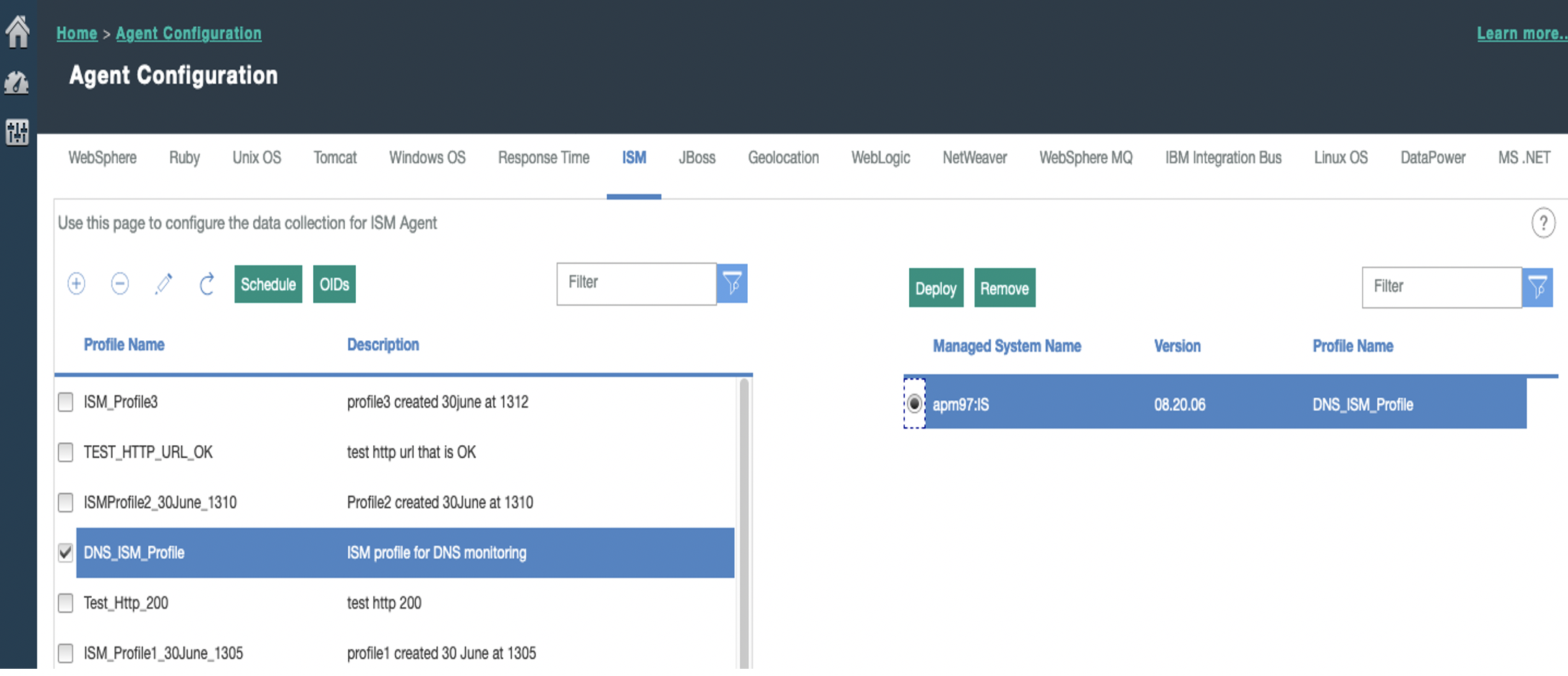Screen dimensions: 1568x676
Task: Switch to the Unix OS tab
Action: [x=257, y=158]
